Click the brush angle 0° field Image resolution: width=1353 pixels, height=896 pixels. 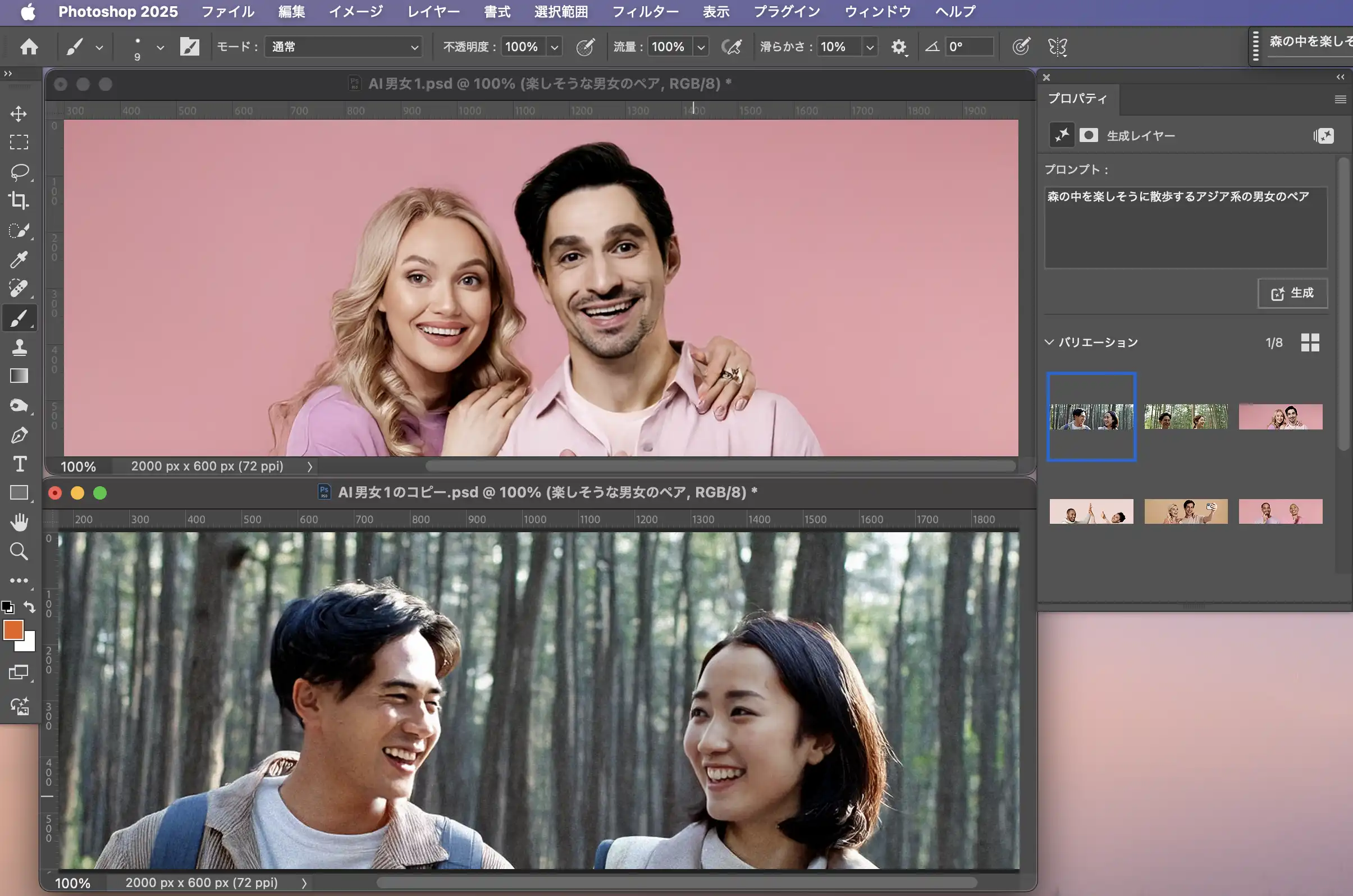pyautogui.click(x=969, y=47)
